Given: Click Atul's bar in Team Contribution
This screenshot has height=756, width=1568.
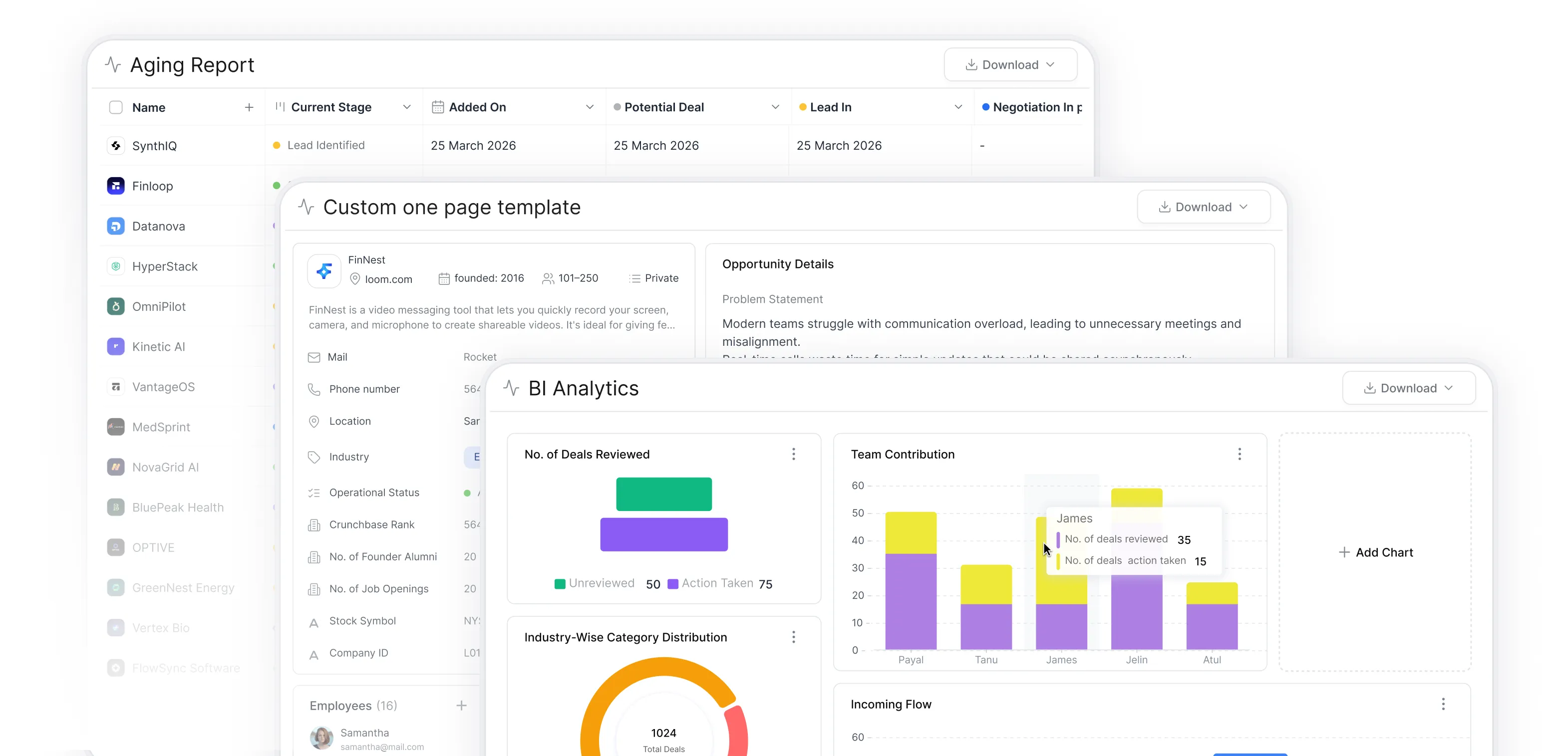Looking at the screenshot, I should (1212, 616).
